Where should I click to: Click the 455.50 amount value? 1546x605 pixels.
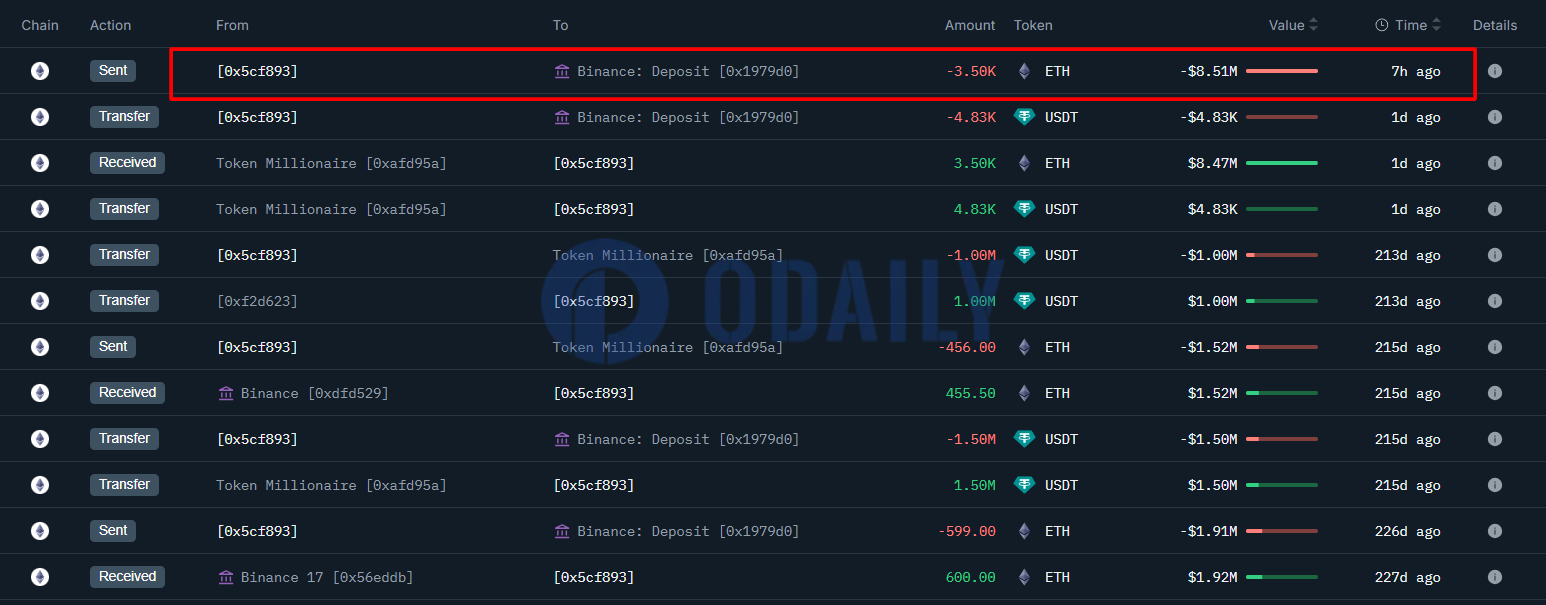click(x=971, y=393)
